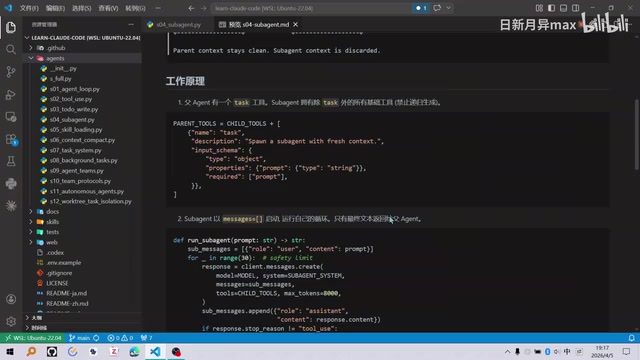This screenshot has width=640, height=360.
Task: Show hidden system tray icons
Action: pos(507,351)
